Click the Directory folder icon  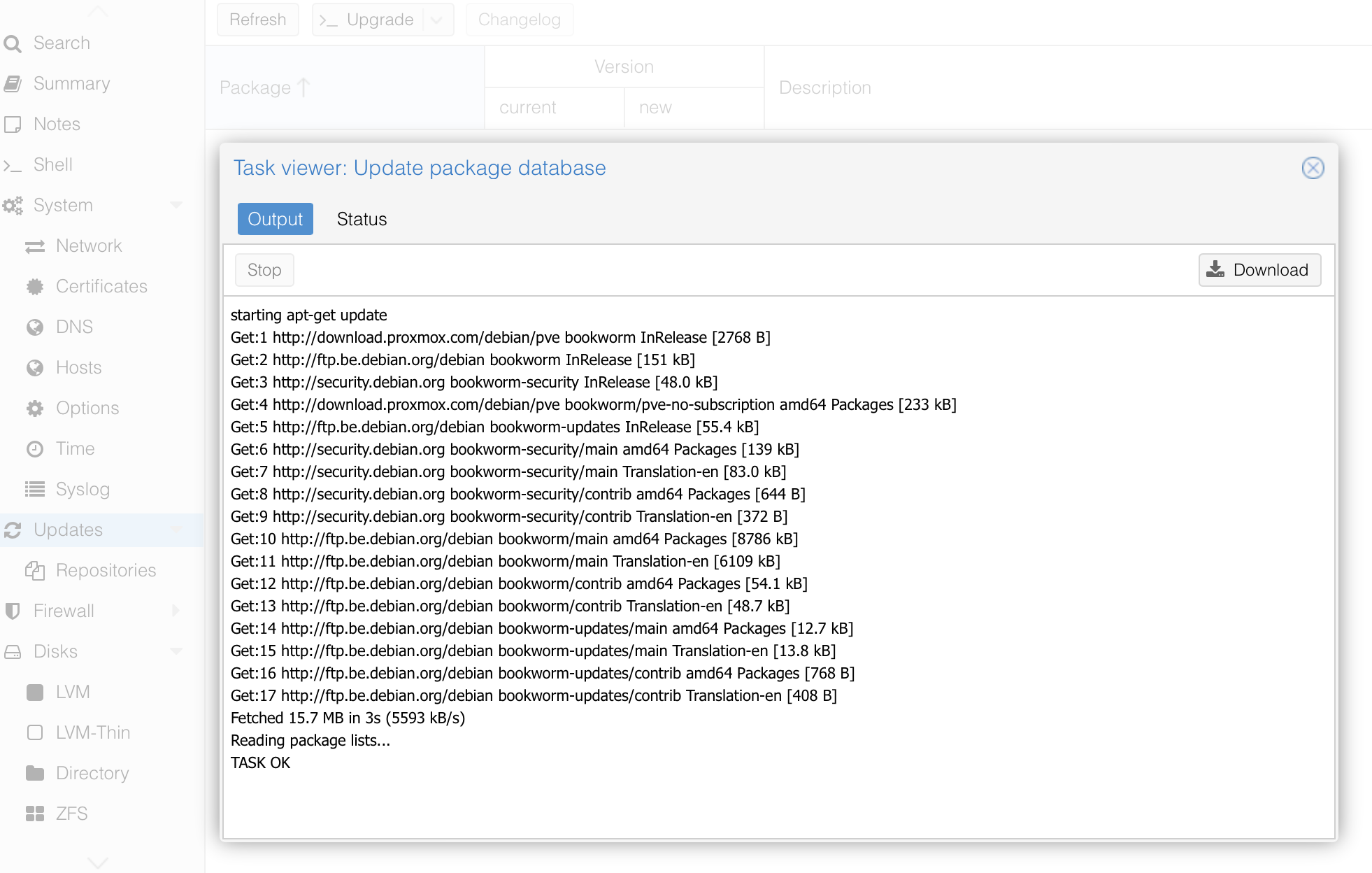(35, 774)
